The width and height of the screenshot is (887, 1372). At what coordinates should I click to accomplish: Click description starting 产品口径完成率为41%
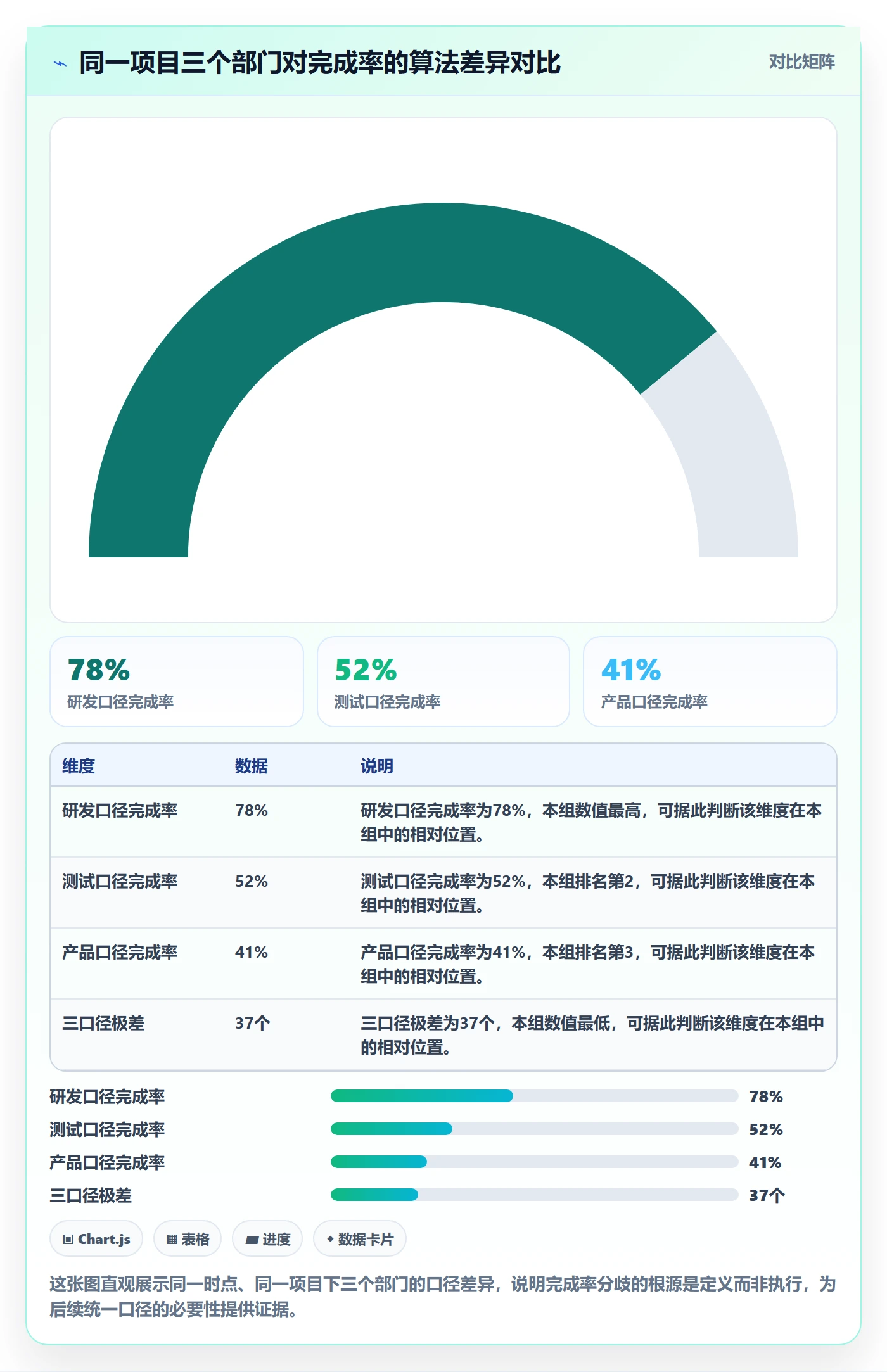587,964
